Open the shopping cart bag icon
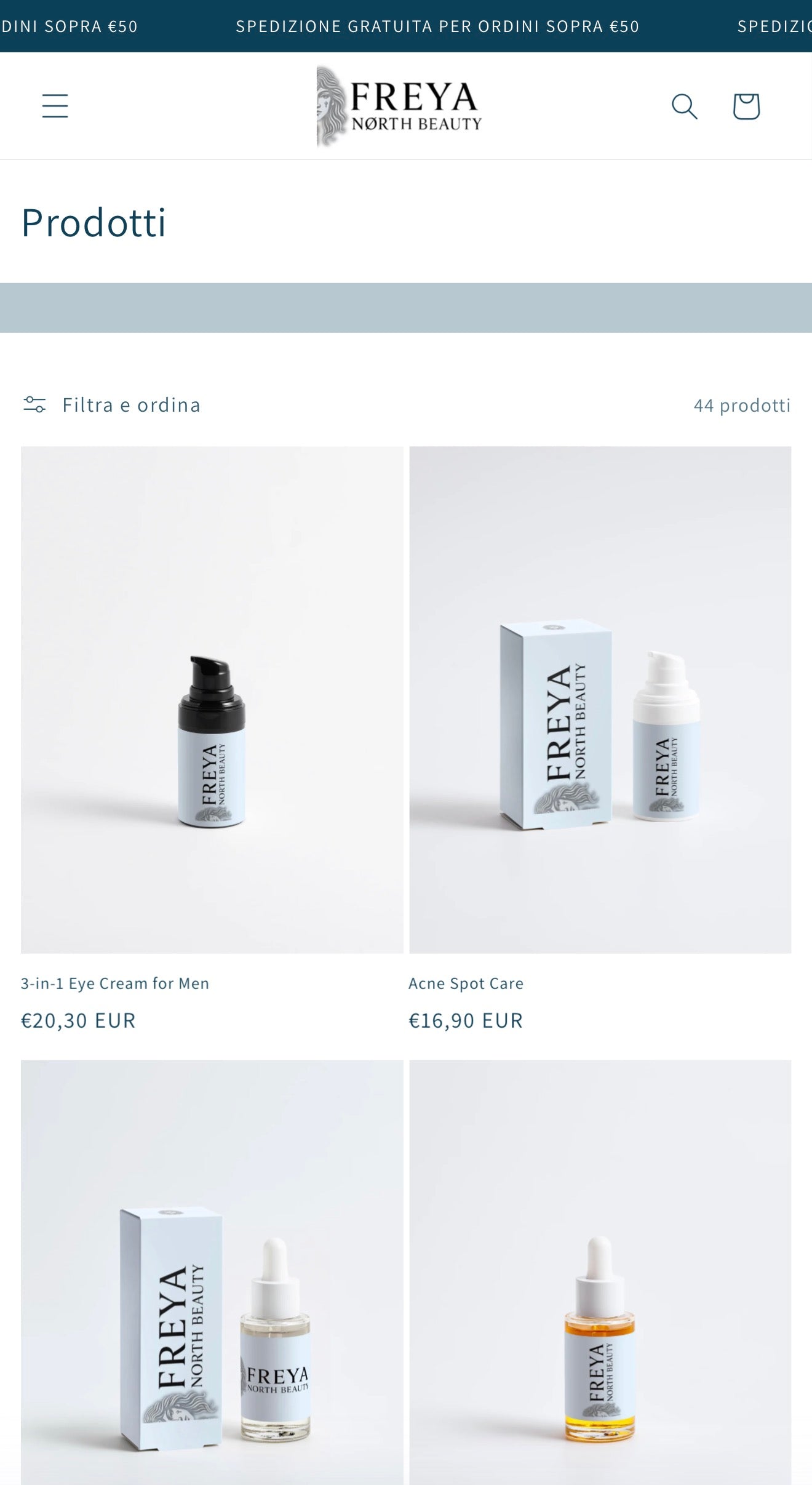The image size is (812, 1485). click(746, 106)
